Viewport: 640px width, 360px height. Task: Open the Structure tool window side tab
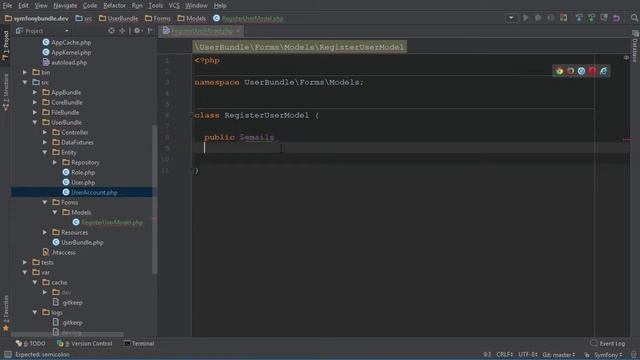click(6, 92)
